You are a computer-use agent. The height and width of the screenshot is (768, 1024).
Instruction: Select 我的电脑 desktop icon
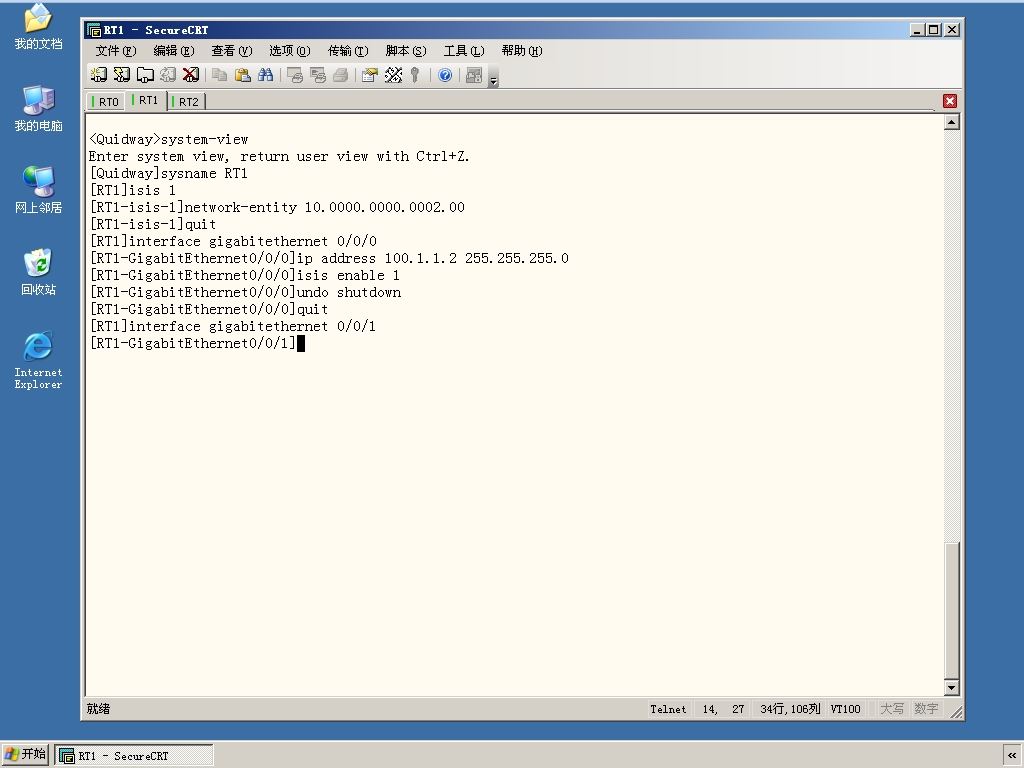pyautogui.click(x=38, y=108)
